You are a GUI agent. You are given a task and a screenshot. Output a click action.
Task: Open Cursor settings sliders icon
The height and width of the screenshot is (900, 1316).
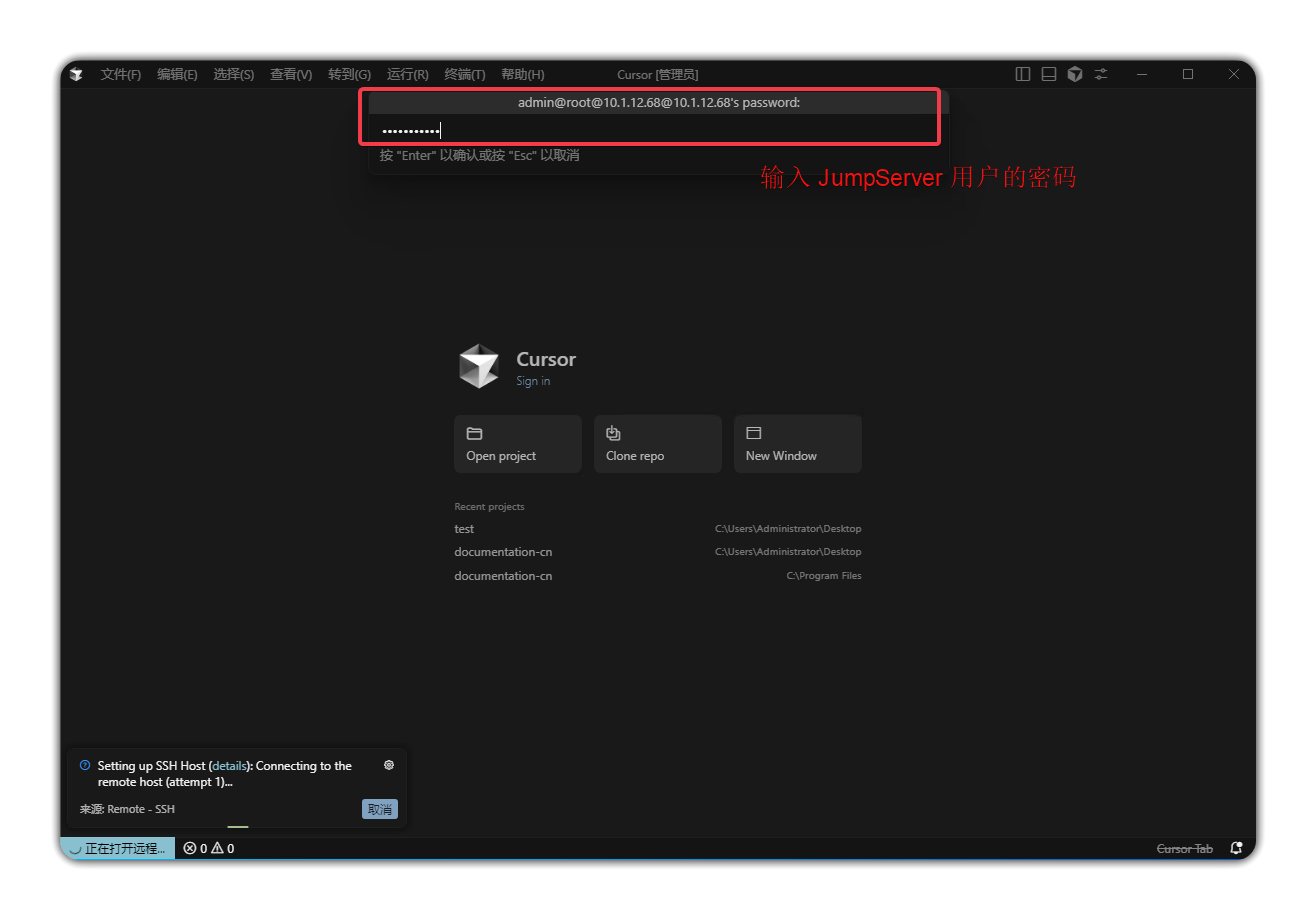pos(1101,74)
